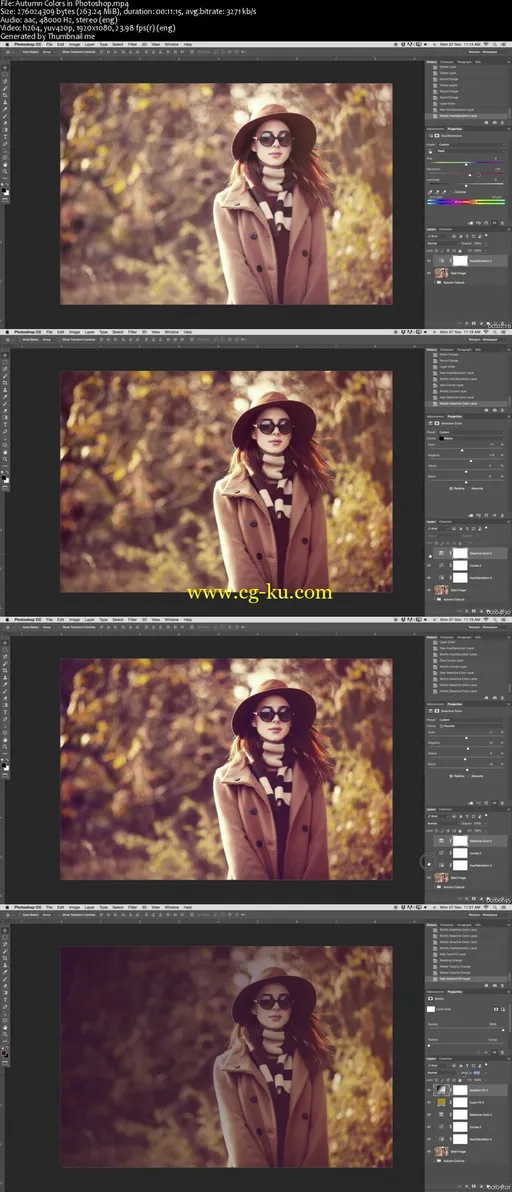
Task: Click the highlighted Opacity field above Gradient Fill 2
Action: [x=476, y=1073]
